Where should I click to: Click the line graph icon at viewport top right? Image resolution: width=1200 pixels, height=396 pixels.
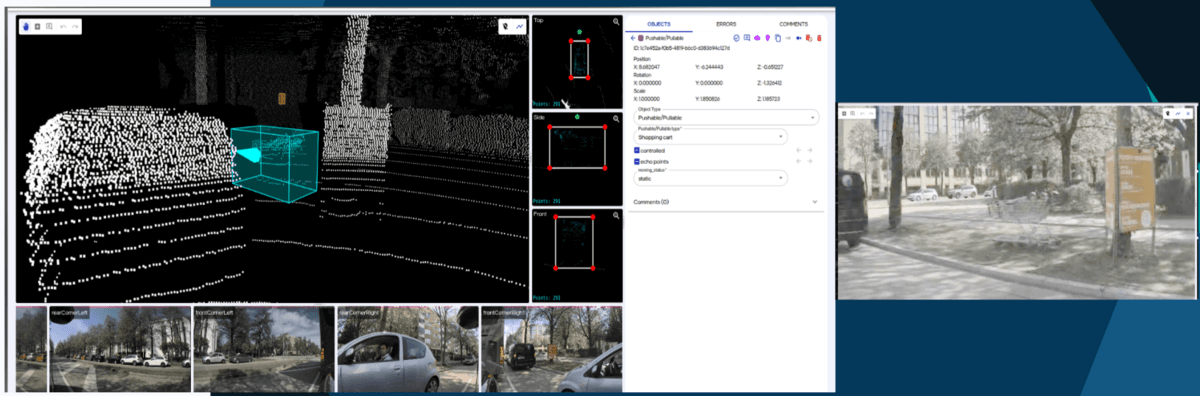520,26
